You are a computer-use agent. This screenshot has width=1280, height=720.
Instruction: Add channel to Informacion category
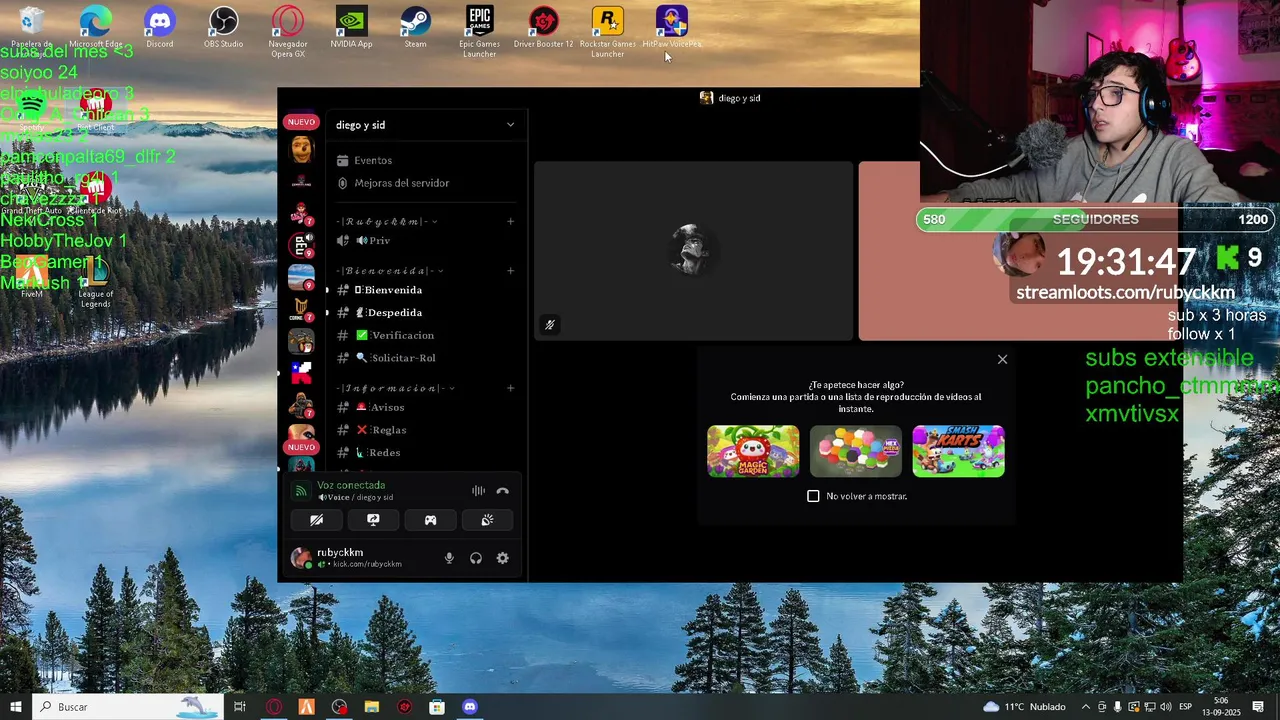(510, 388)
